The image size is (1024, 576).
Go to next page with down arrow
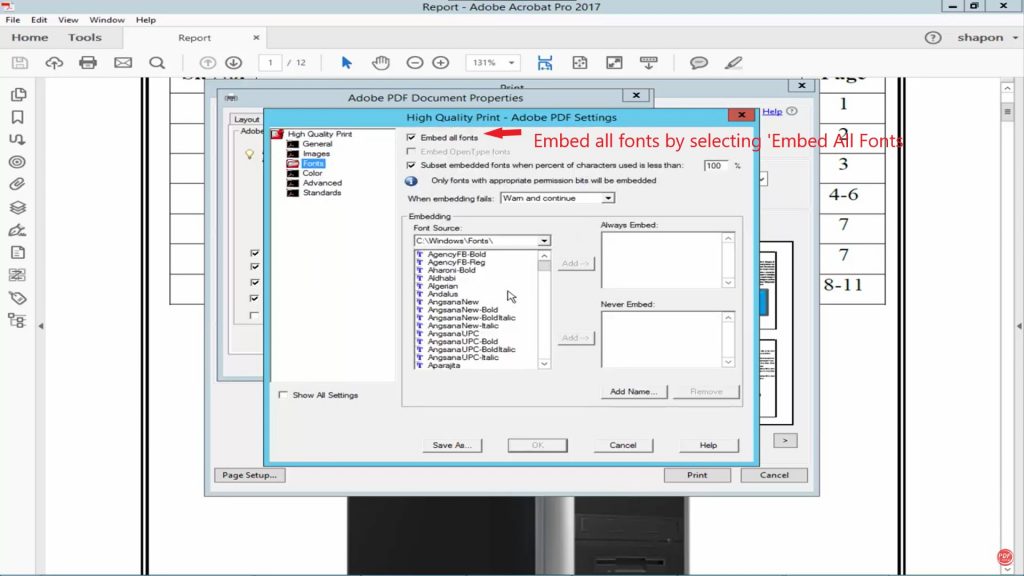(x=234, y=63)
